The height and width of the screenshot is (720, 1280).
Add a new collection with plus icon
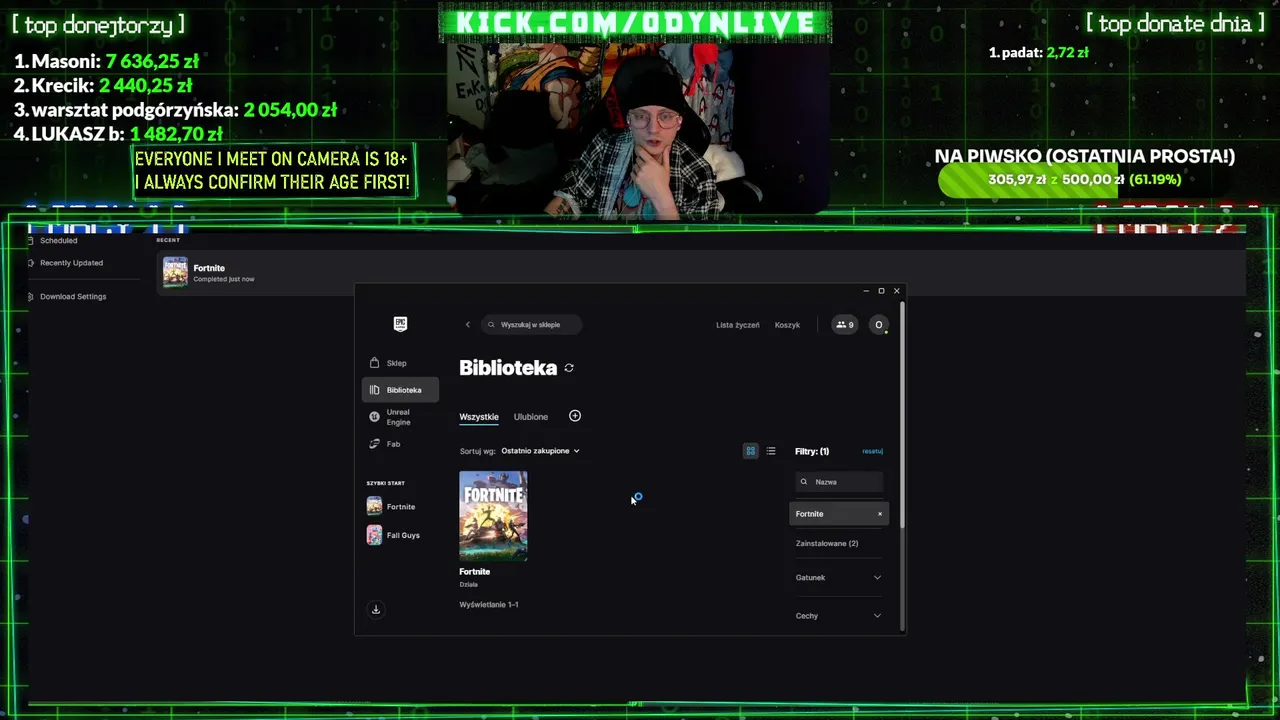point(575,416)
